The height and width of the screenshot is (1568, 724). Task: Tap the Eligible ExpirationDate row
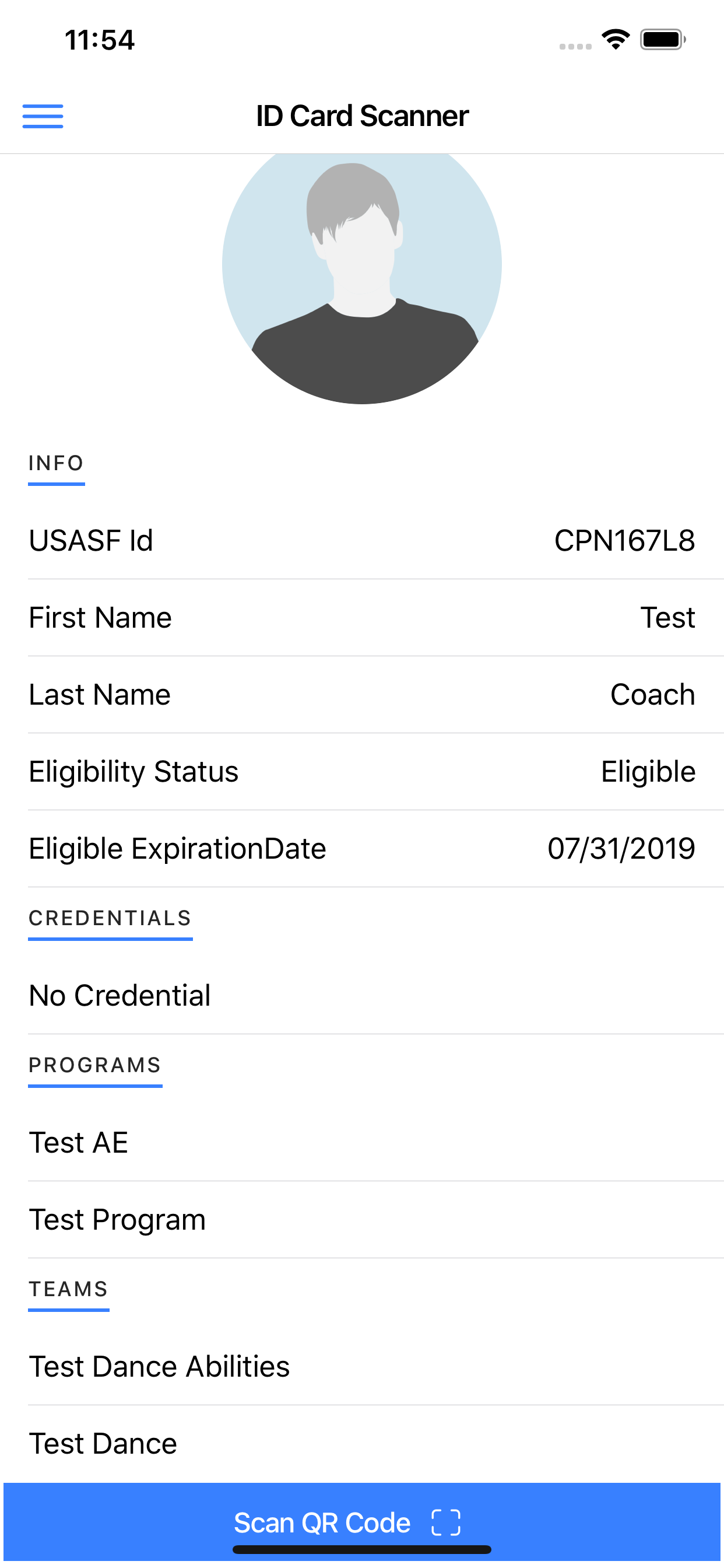pyautogui.click(x=362, y=849)
